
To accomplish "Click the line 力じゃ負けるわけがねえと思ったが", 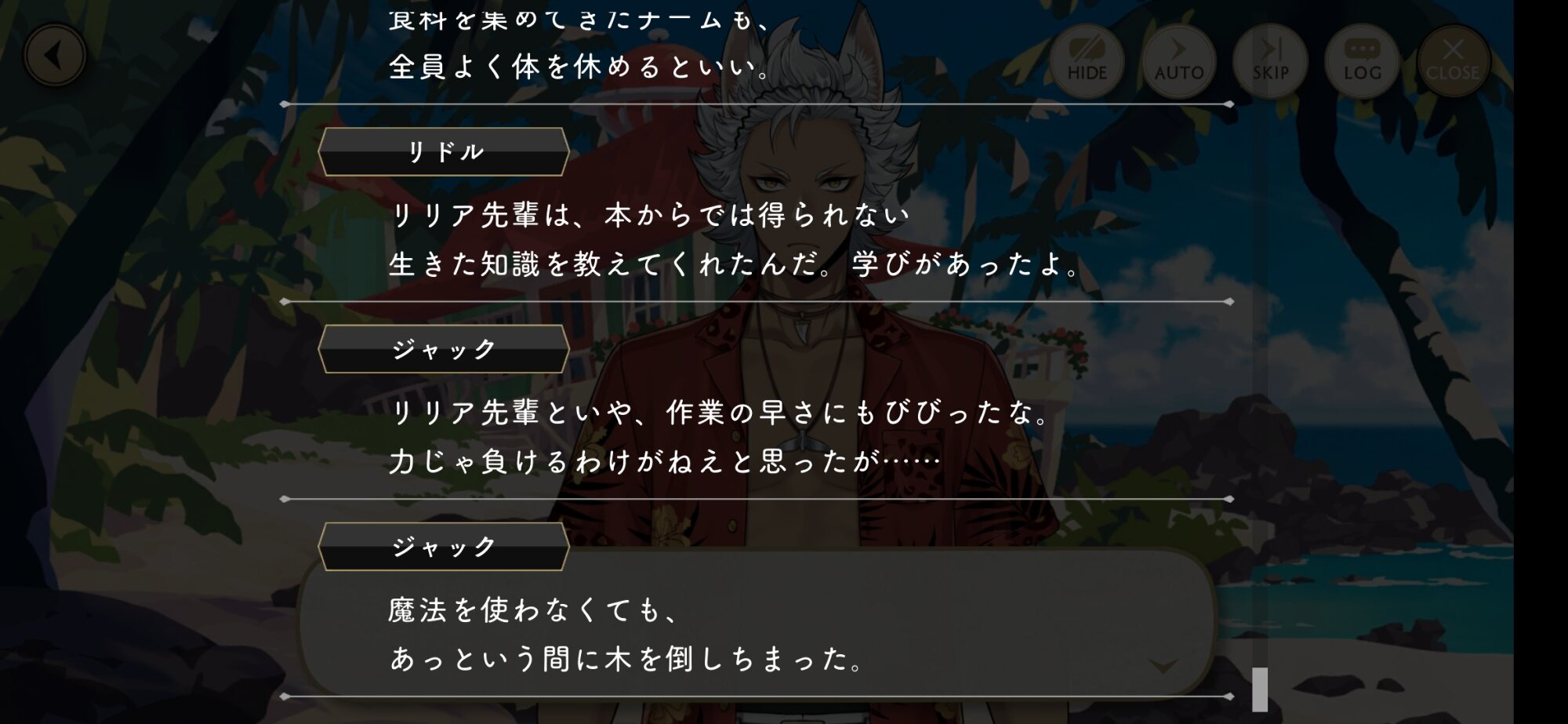I will 665,460.
